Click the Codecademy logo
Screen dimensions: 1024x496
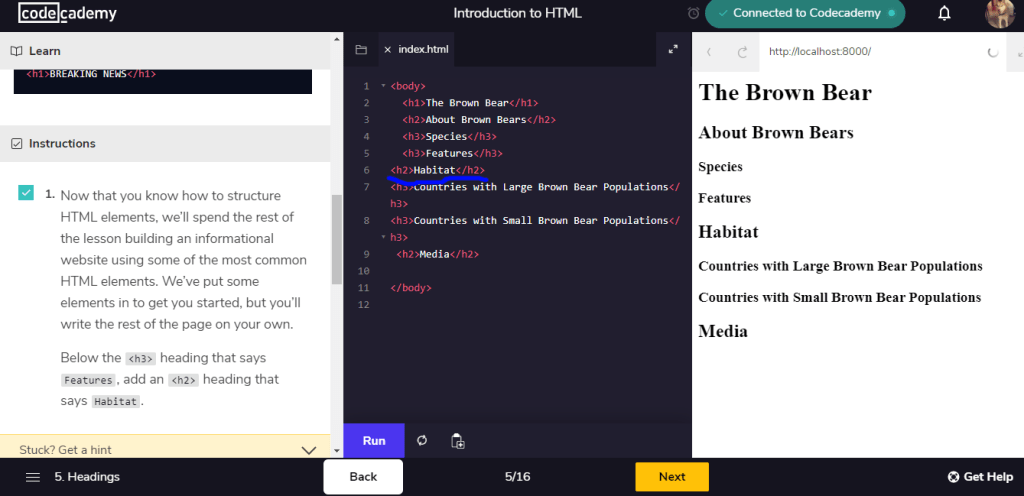pos(68,14)
